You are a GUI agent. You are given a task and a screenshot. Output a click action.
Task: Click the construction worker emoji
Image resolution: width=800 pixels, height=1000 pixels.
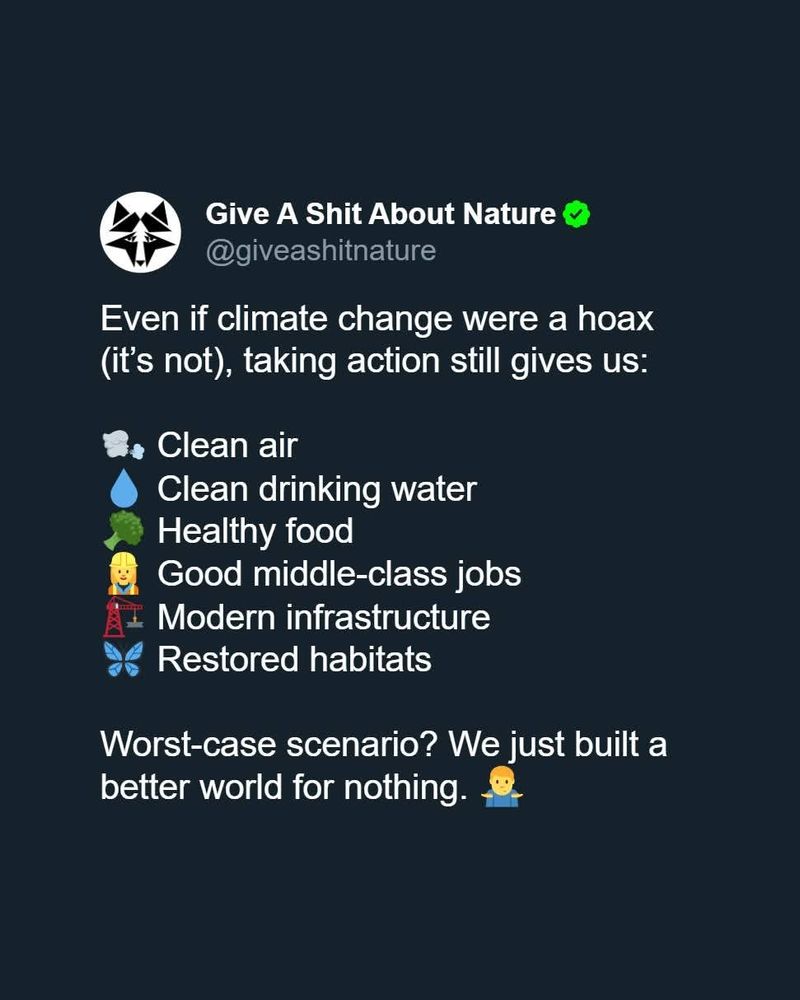124,573
